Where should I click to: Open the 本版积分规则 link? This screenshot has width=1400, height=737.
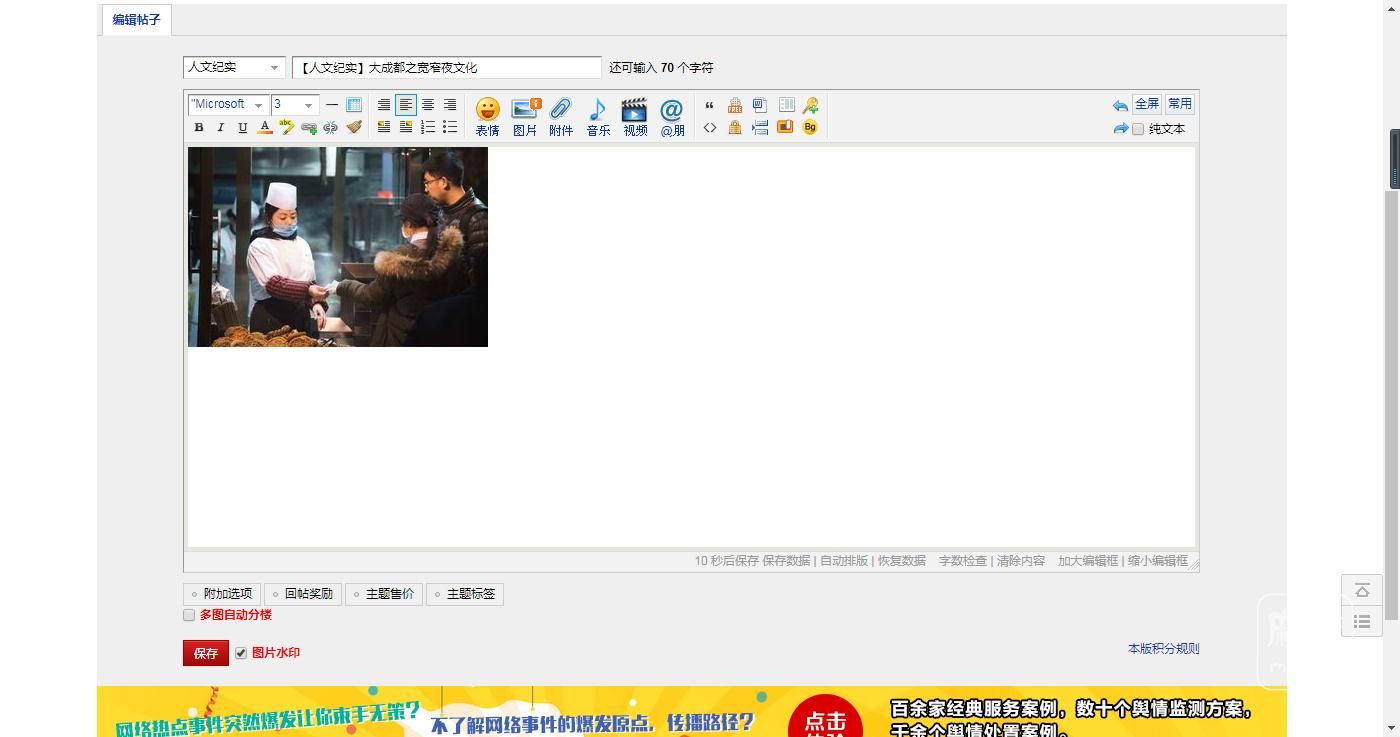(1163, 649)
